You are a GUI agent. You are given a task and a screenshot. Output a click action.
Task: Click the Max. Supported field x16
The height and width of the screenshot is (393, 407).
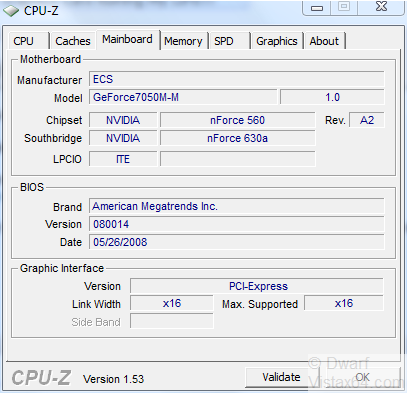click(x=344, y=304)
